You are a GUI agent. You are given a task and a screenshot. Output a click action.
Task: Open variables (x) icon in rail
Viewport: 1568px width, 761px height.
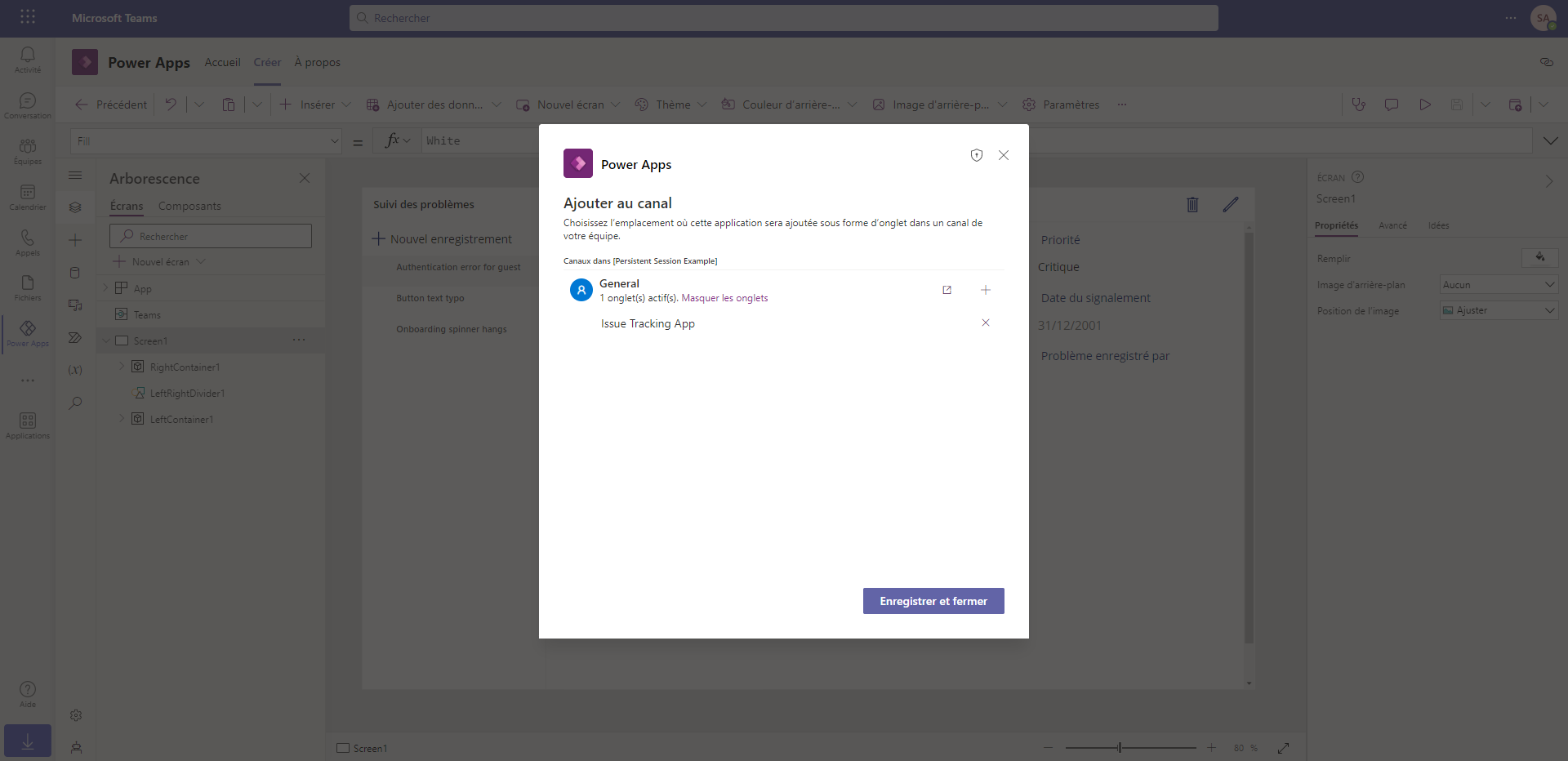click(75, 370)
